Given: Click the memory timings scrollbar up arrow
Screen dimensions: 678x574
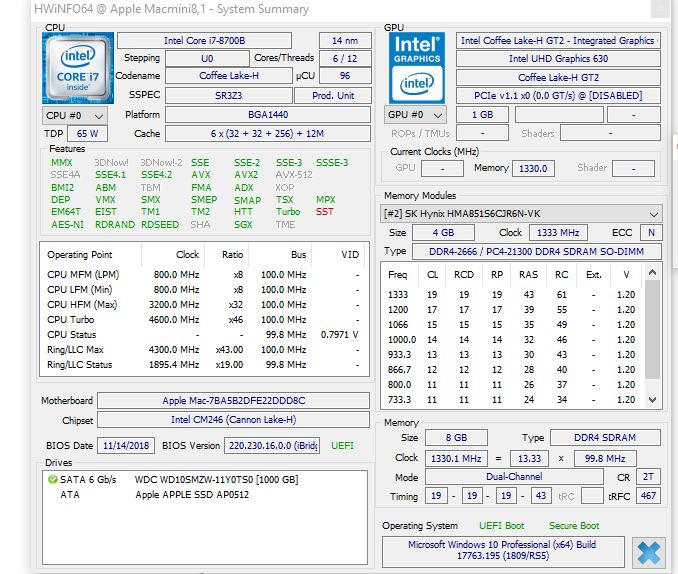Looking at the screenshot, I should pyautogui.click(x=652, y=272).
